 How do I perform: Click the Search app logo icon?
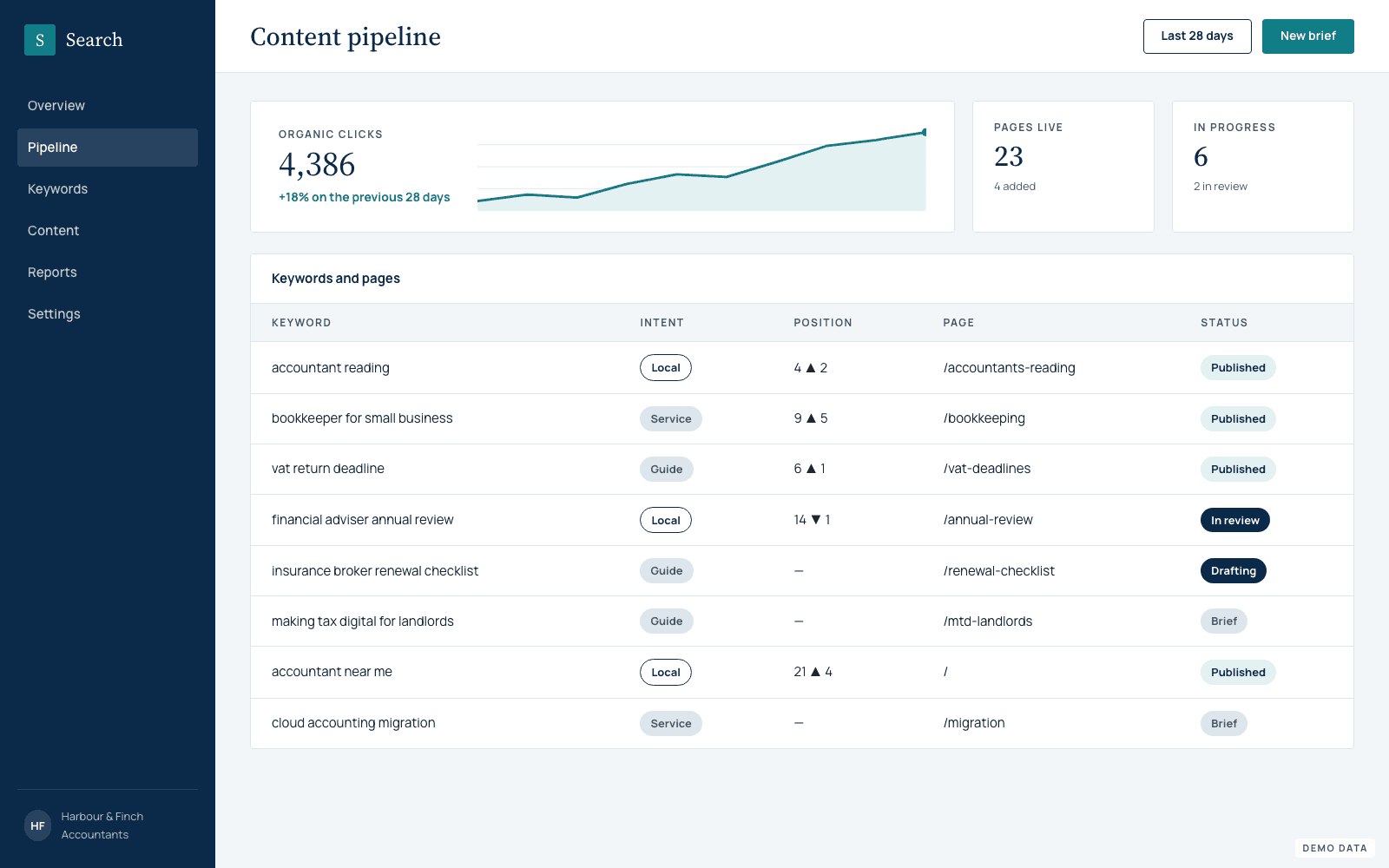point(40,40)
